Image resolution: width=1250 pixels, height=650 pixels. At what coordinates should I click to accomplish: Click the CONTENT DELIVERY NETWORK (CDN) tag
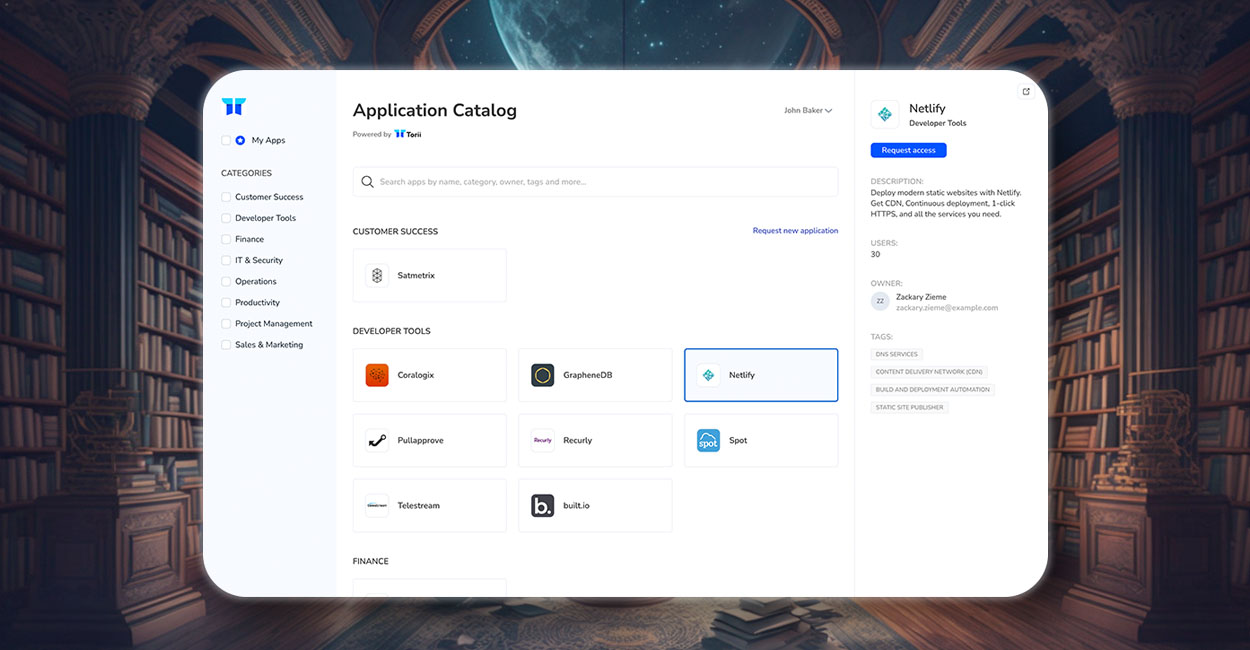coord(929,372)
